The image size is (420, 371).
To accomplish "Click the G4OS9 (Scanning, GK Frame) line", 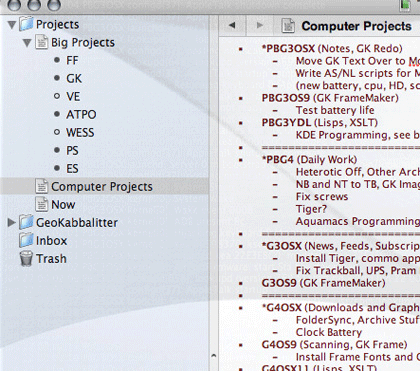I will coord(334,344).
